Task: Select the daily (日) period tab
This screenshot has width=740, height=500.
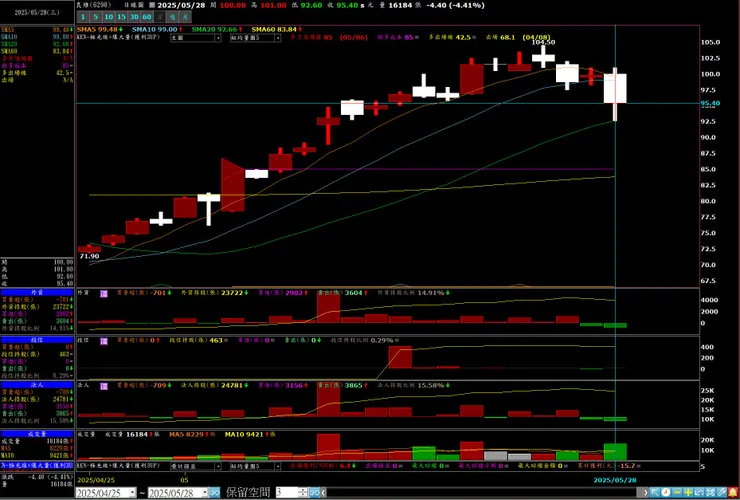Action: click(x=160, y=17)
